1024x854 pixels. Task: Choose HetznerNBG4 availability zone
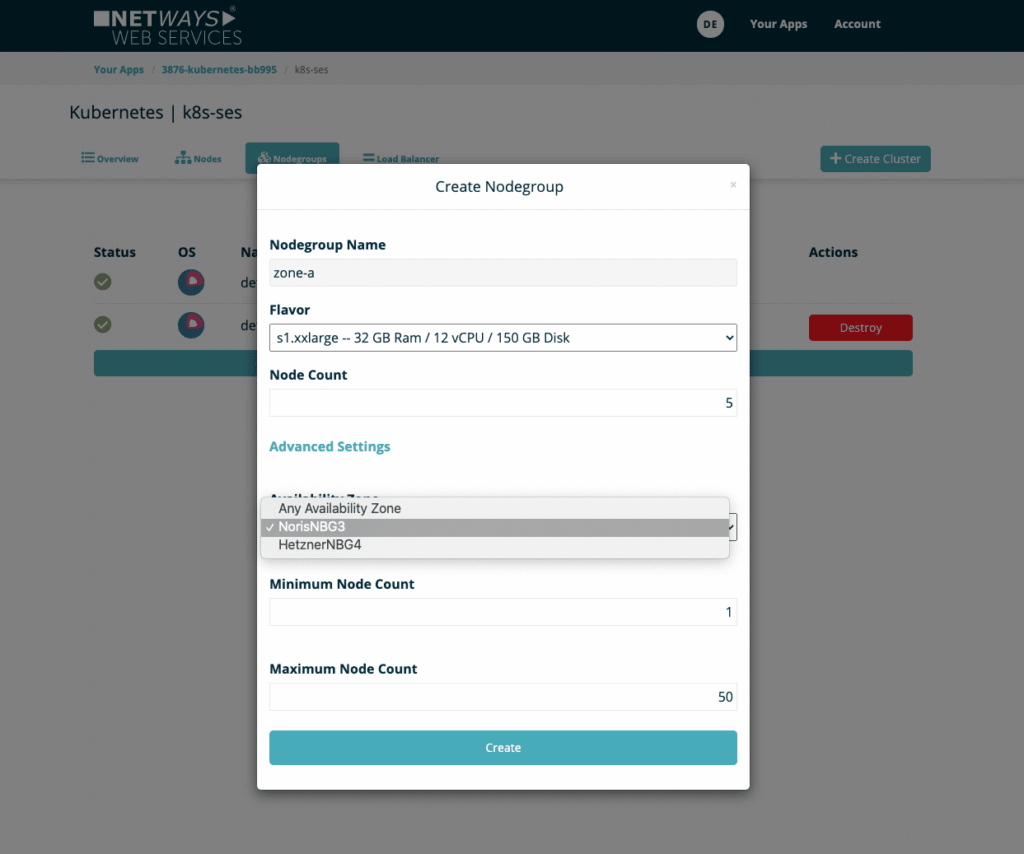click(x=319, y=546)
